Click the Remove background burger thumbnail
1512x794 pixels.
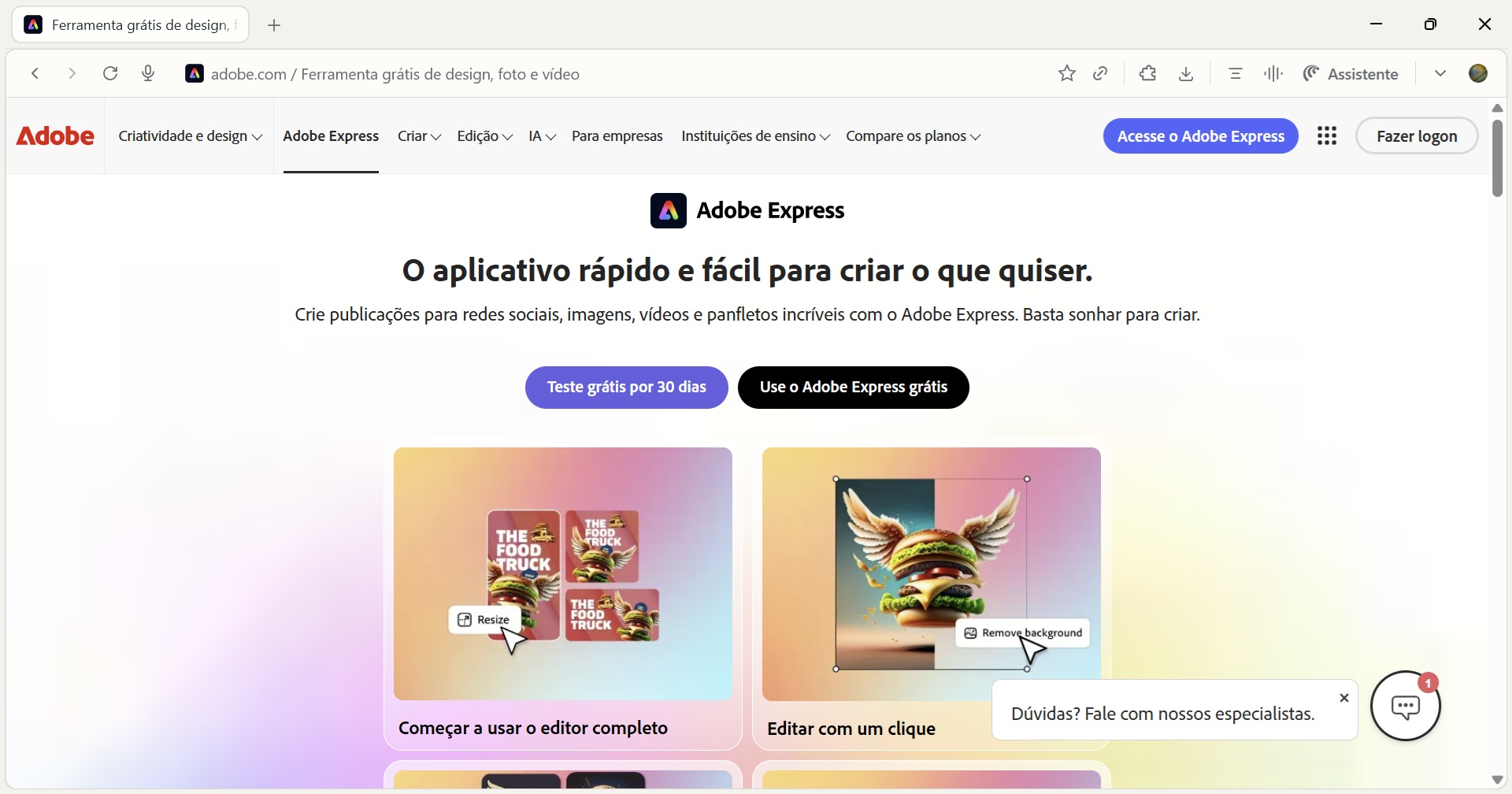[932, 574]
